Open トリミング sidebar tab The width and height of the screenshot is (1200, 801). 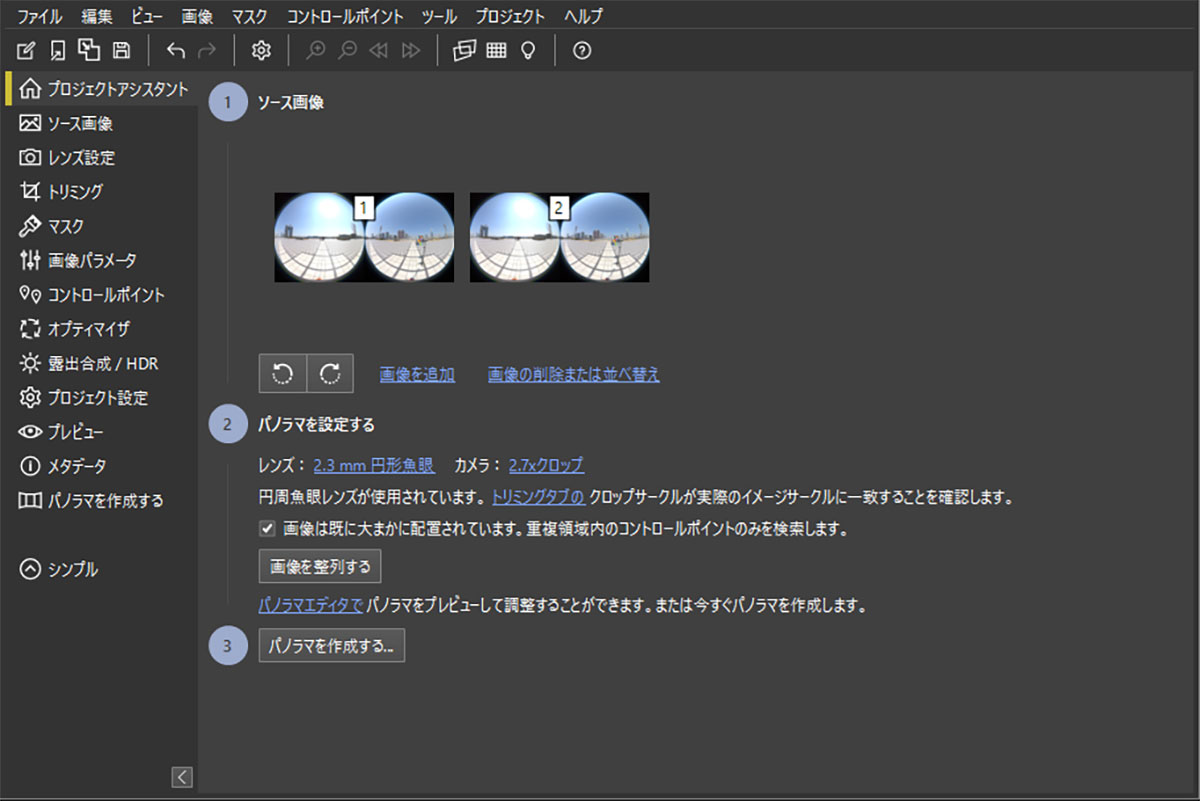[102, 192]
